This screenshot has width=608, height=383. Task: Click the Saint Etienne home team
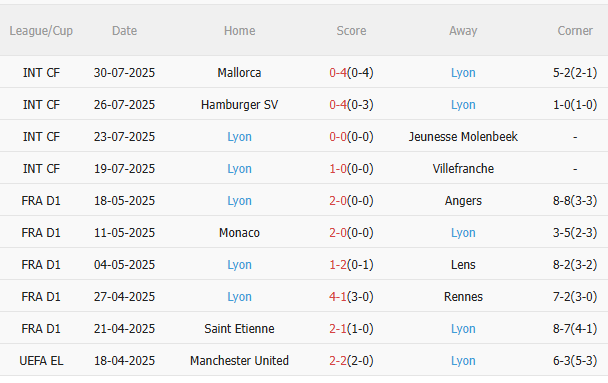point(239,328)
